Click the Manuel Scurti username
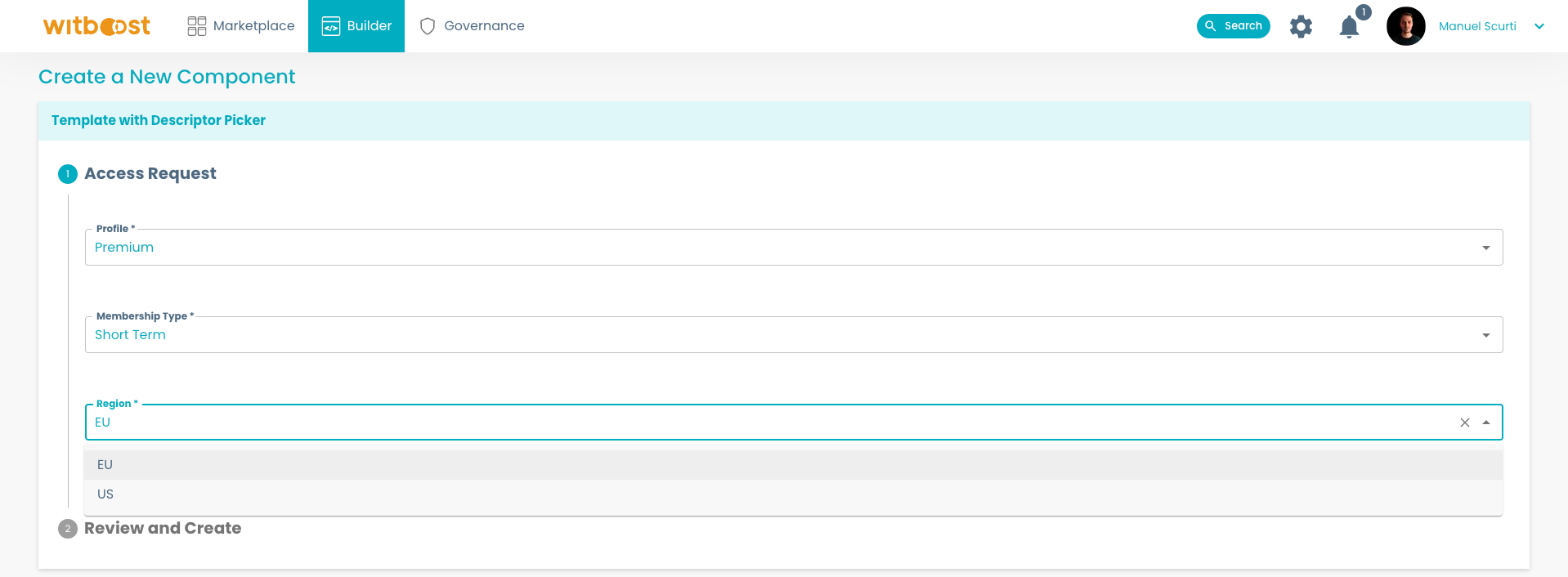The width and height of the screenshot is (1568, 577). pyautogui.click(x=1476, y=26)
